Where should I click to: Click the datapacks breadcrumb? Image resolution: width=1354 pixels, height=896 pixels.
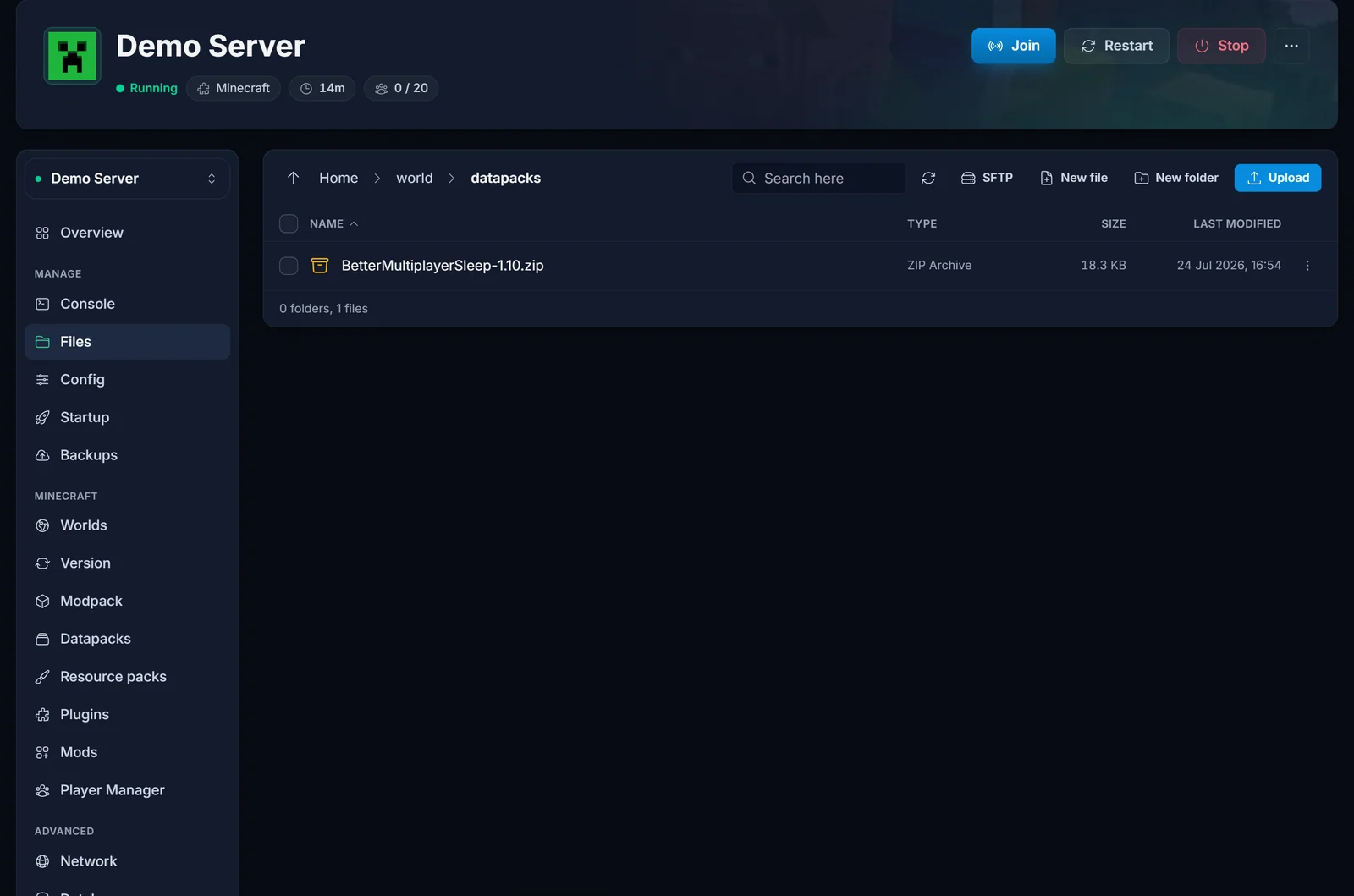(x=505, y=178)
